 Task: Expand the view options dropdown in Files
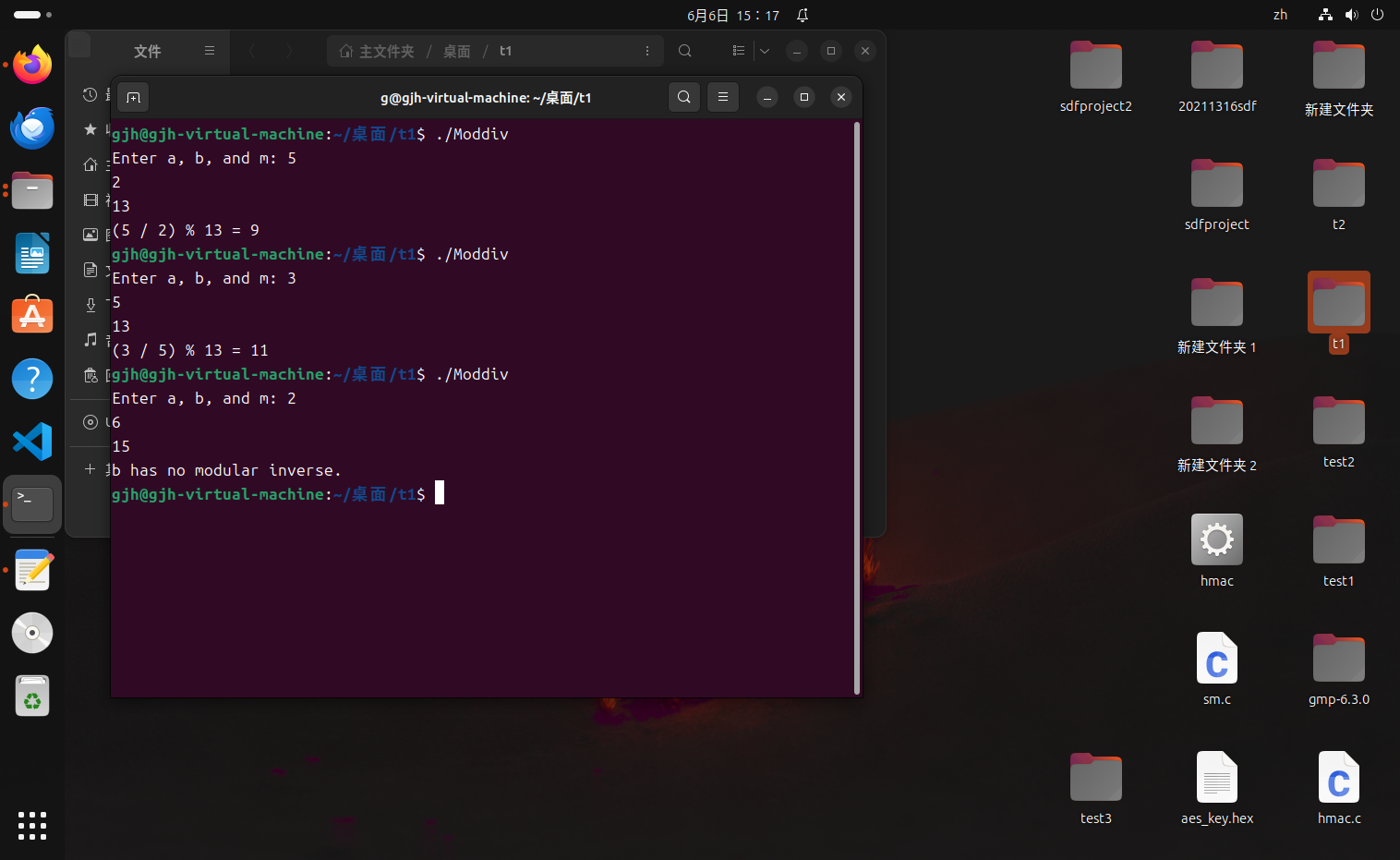[765, 51]
